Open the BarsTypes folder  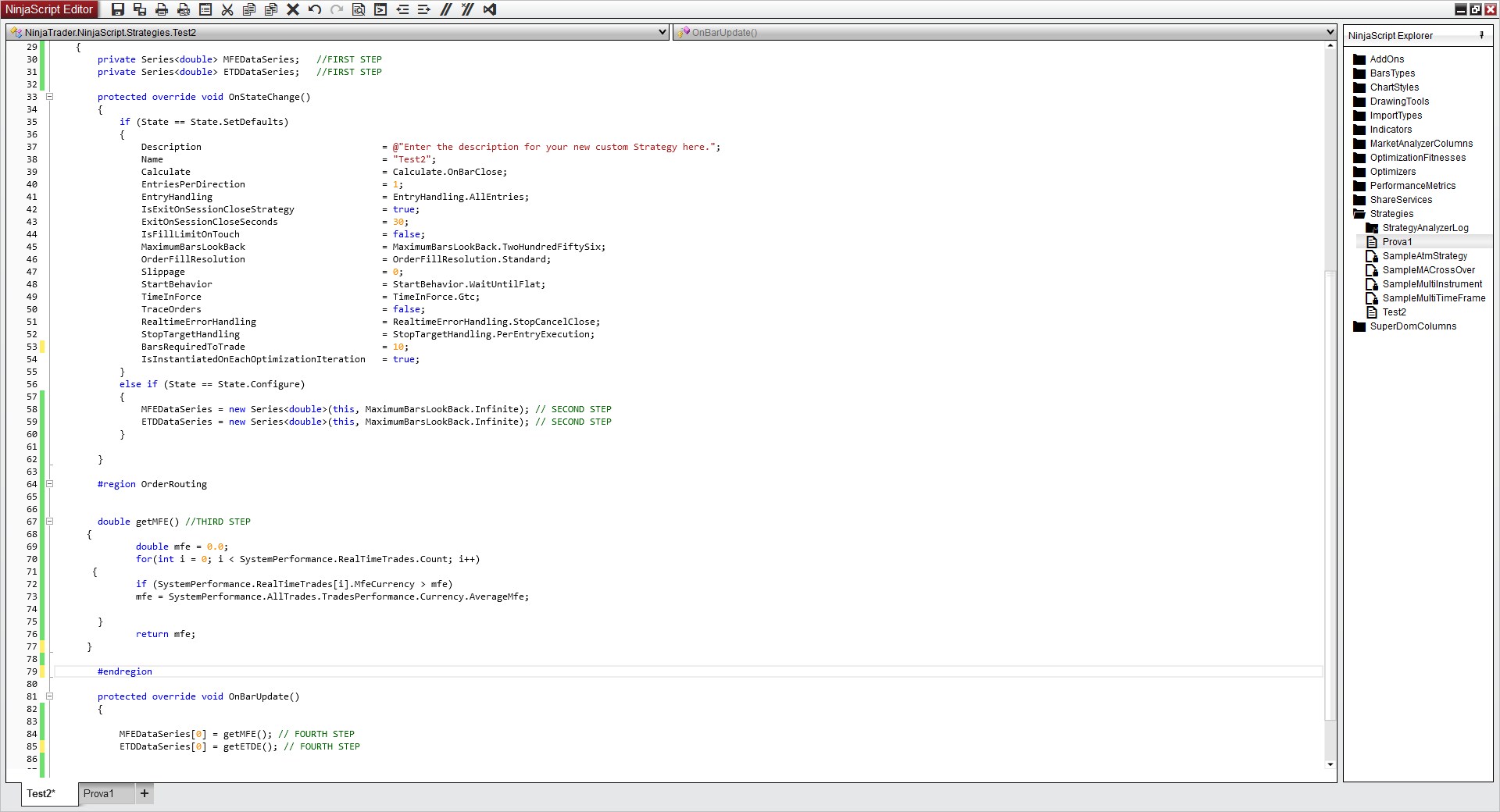pos(1392,73)
